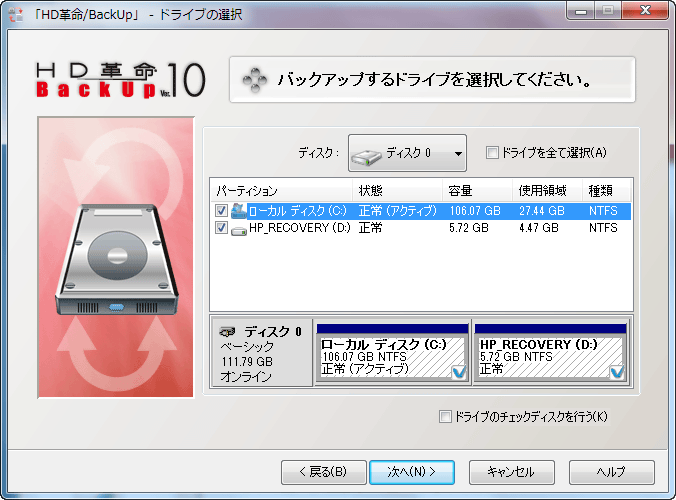The image size is (676, 500).
Task: Click the 4.47 GB used space cell
Action: pyautogui.click(x=538, y=228)
